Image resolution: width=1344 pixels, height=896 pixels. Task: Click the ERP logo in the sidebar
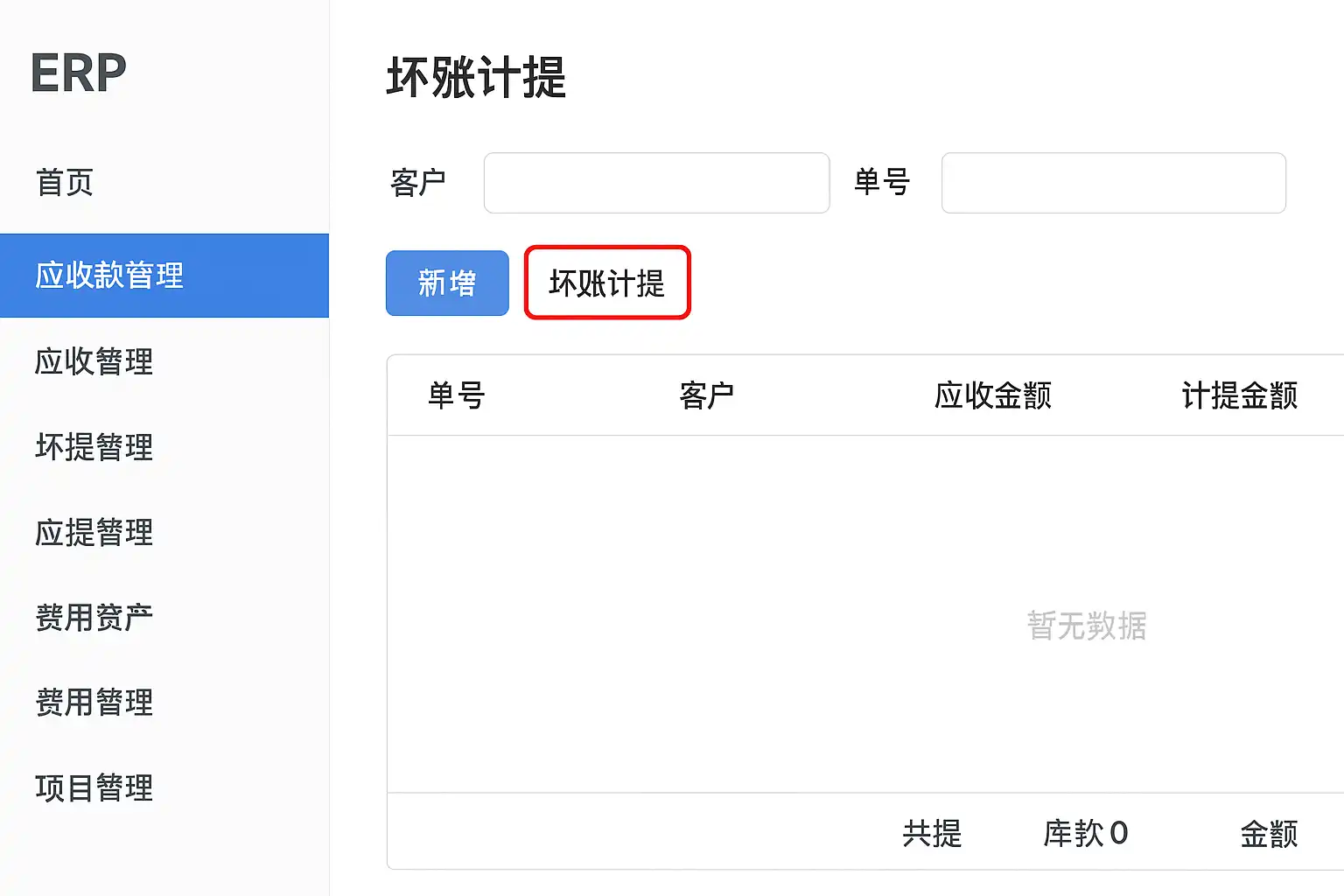[79, 73]
